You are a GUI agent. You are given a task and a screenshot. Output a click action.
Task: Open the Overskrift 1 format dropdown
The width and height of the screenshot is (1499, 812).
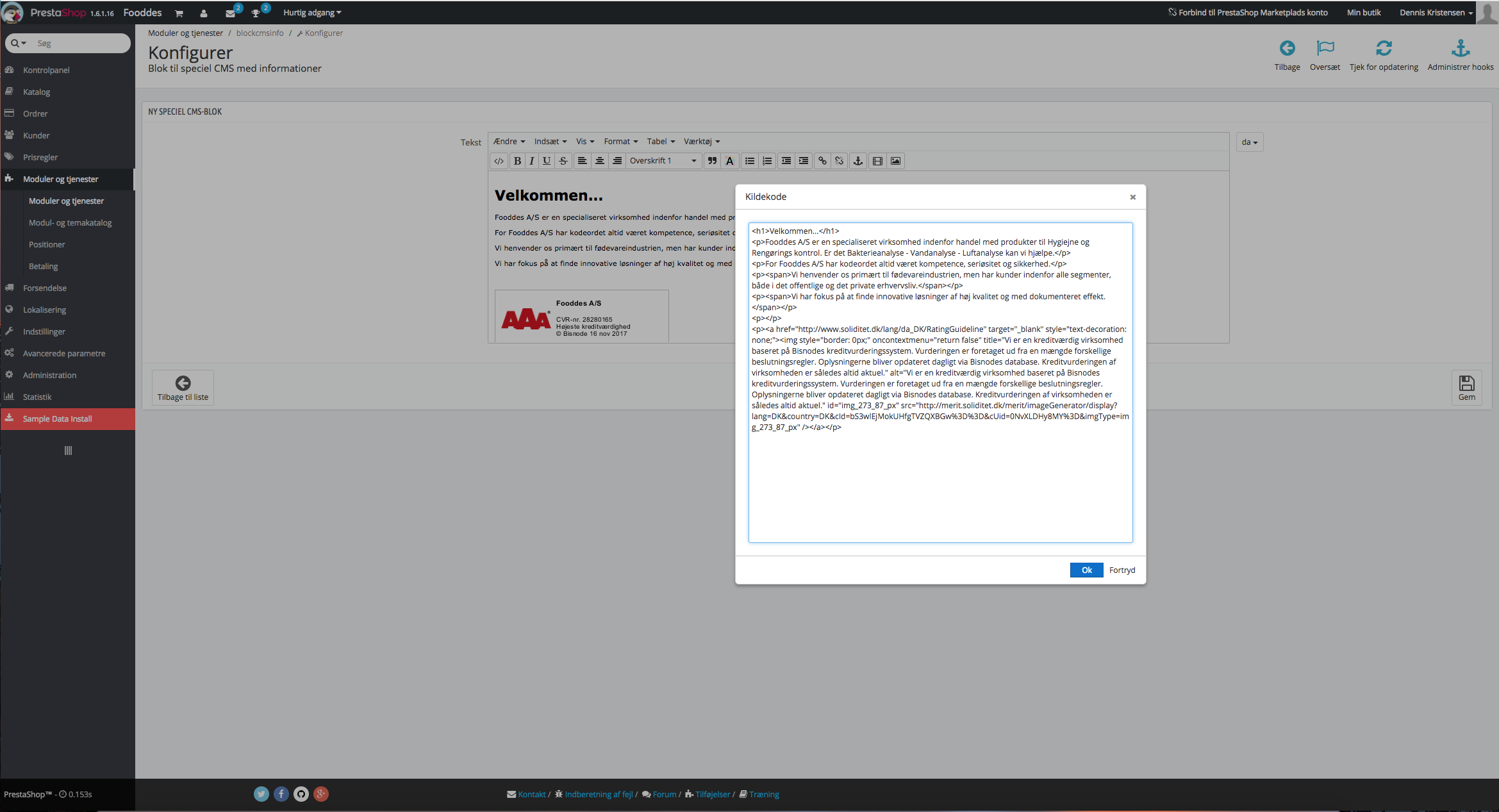pos(663,161)
